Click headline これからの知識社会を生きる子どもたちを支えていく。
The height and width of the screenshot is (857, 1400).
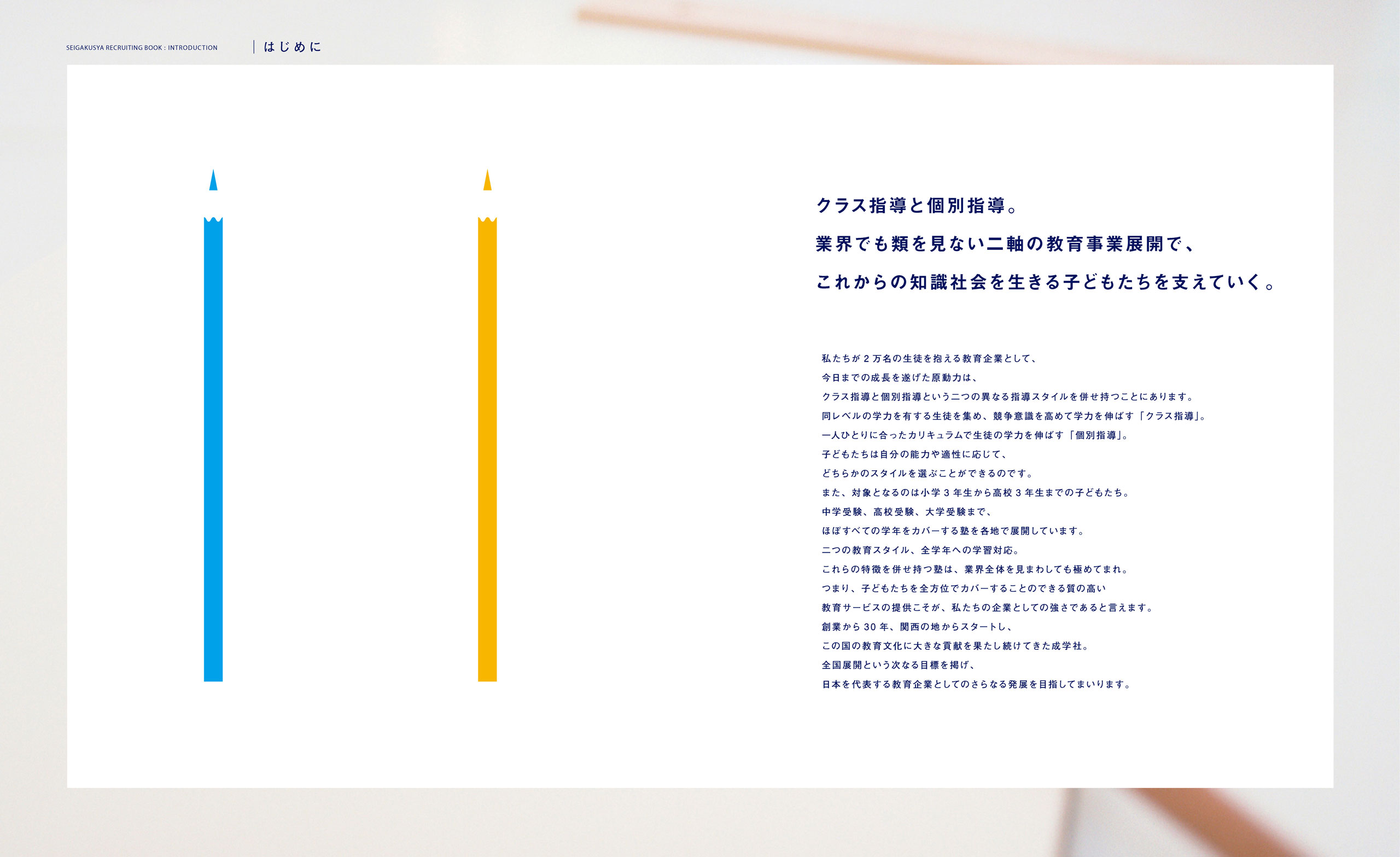coord(1047,282)
